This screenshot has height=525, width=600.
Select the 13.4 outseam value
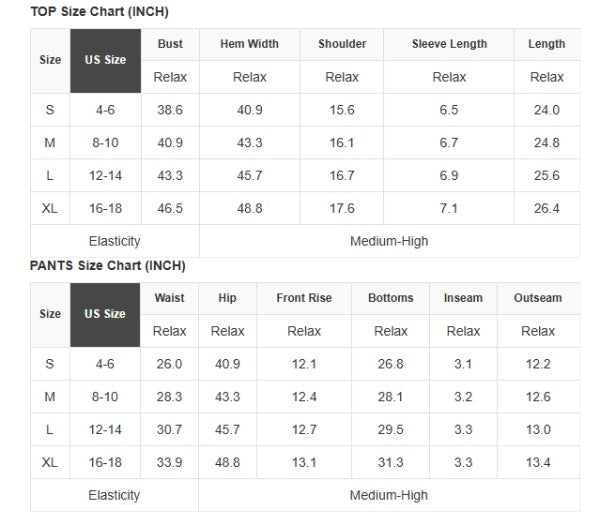538,462
